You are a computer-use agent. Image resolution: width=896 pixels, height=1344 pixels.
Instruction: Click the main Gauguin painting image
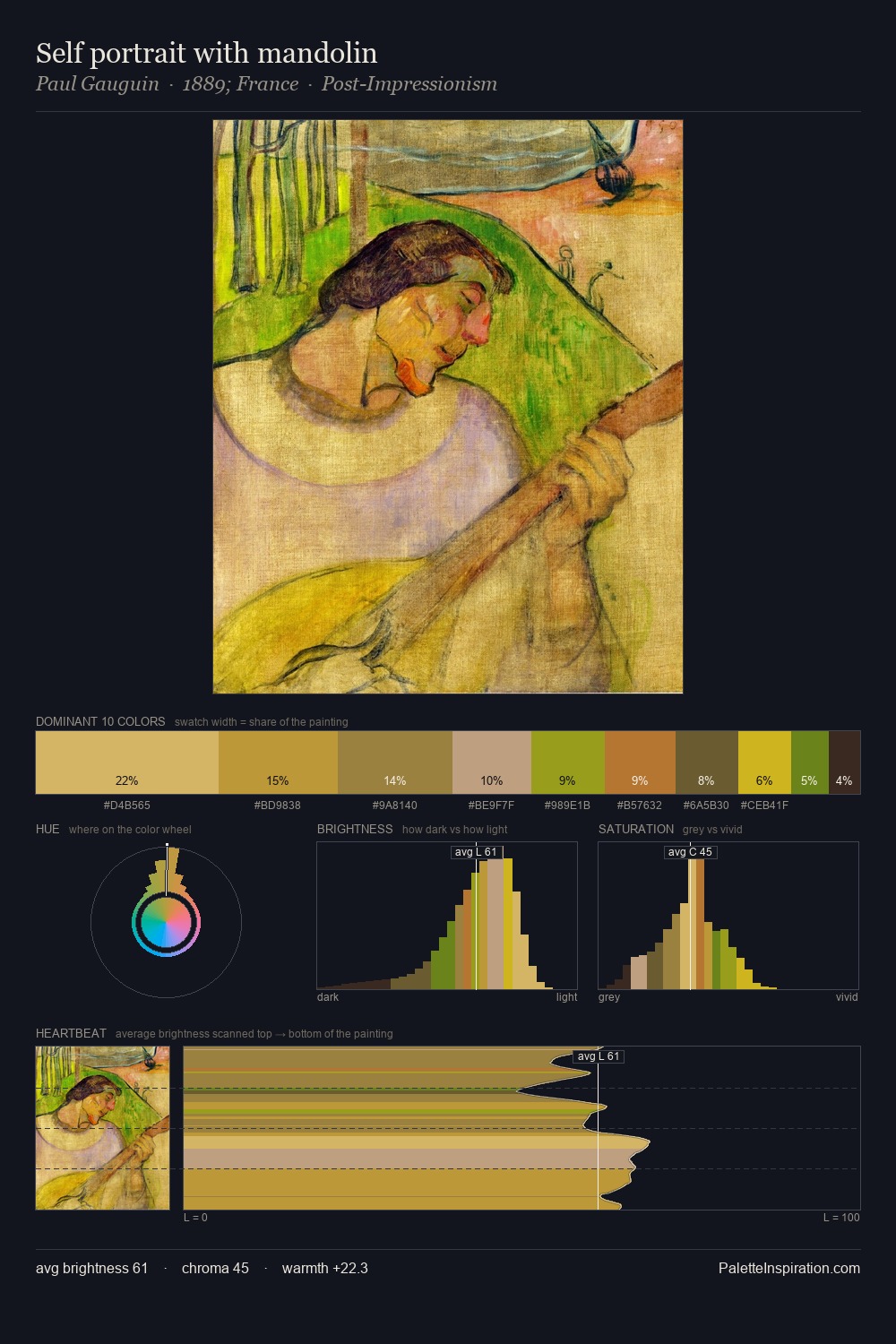point(448,407)
